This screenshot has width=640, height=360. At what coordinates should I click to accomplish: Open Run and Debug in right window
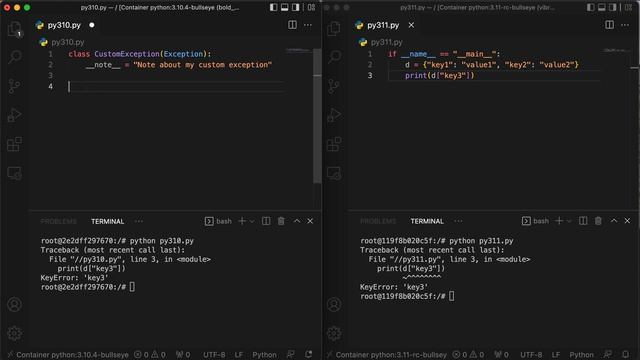[334, 115]
